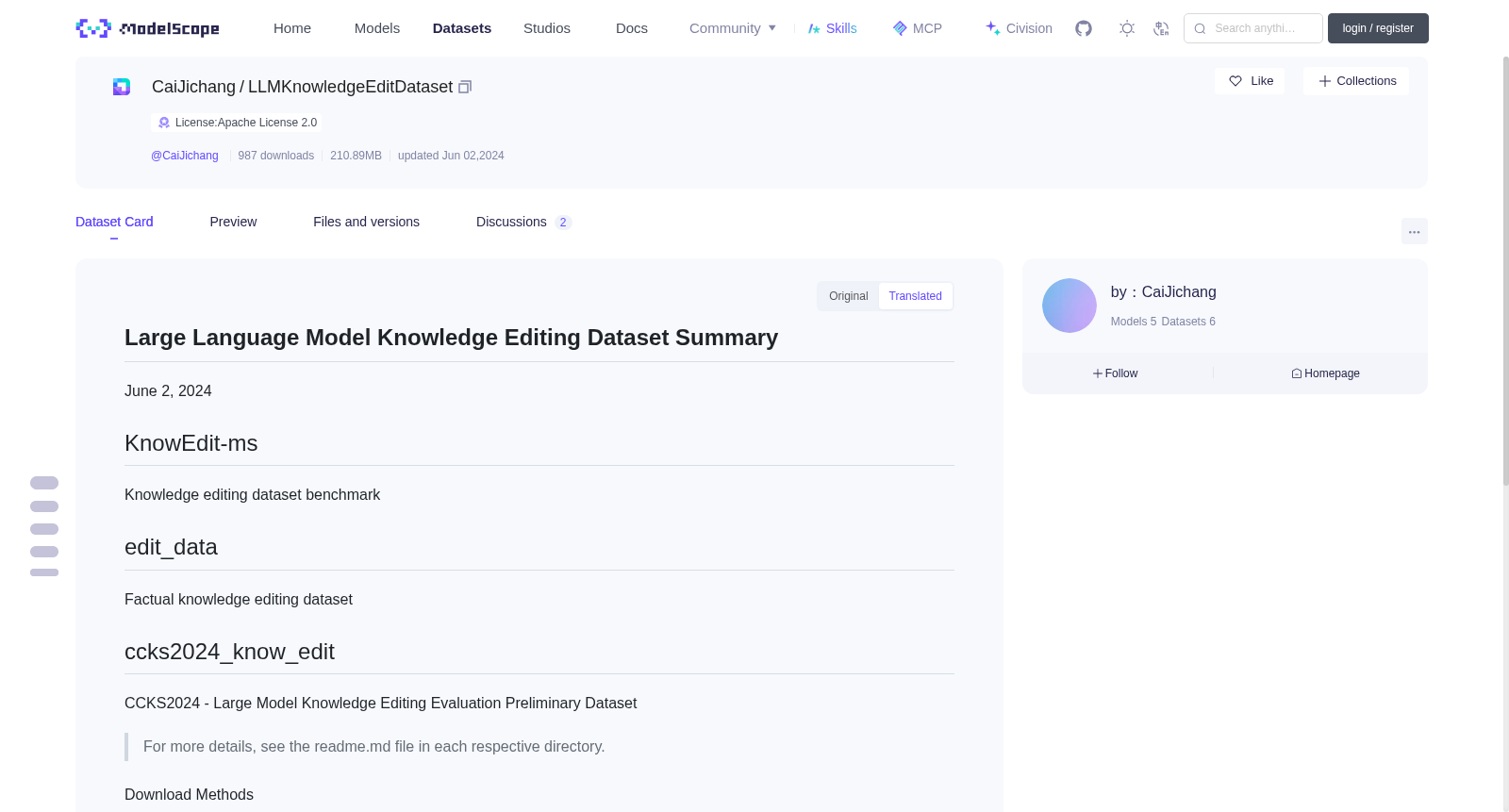1509x812 pixels.
Task: Click the Datasets 6 count
Action: pyautogui.click(x=1188, y=322)
